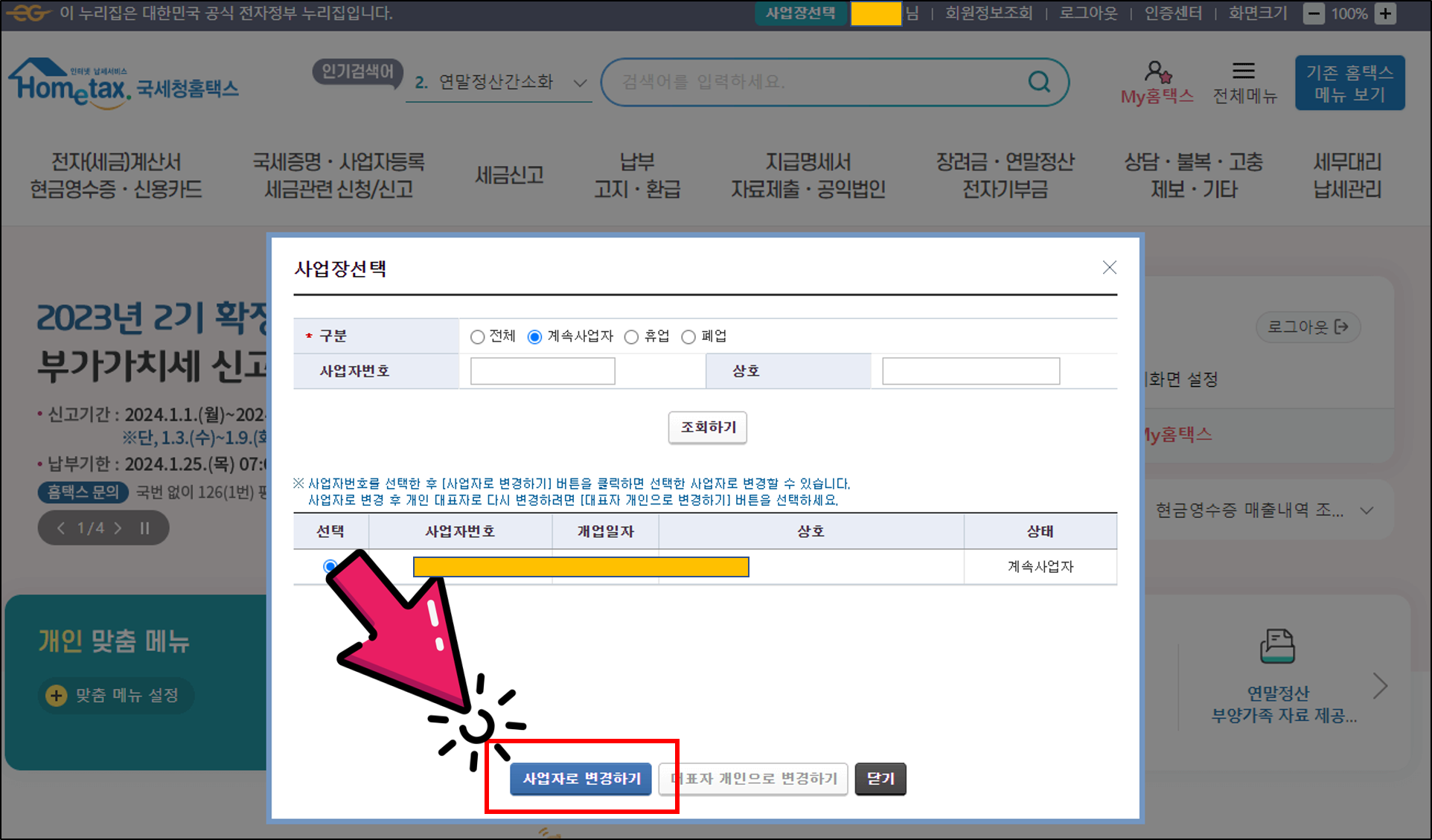
Task: Click the 사업자로 변경하기 button
Action: coord(580,779)
